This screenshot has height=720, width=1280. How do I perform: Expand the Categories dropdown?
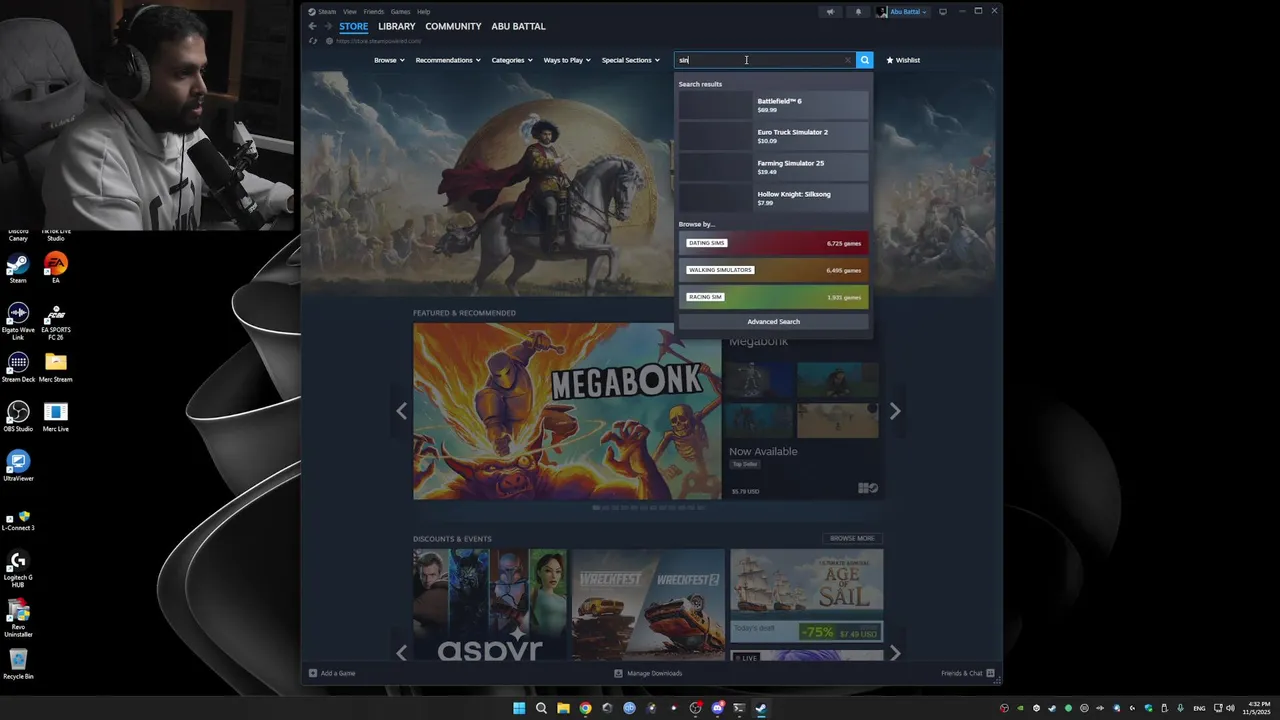512,60
